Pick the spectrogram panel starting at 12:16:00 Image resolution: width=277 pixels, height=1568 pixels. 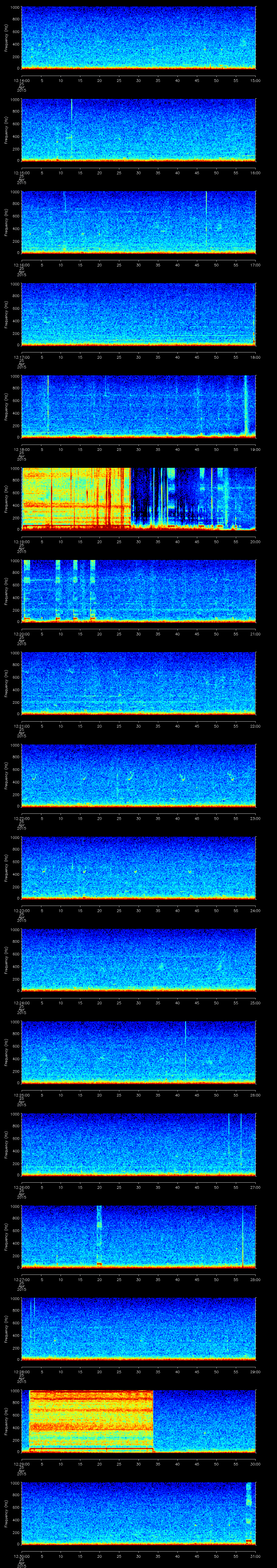point(139,222)
